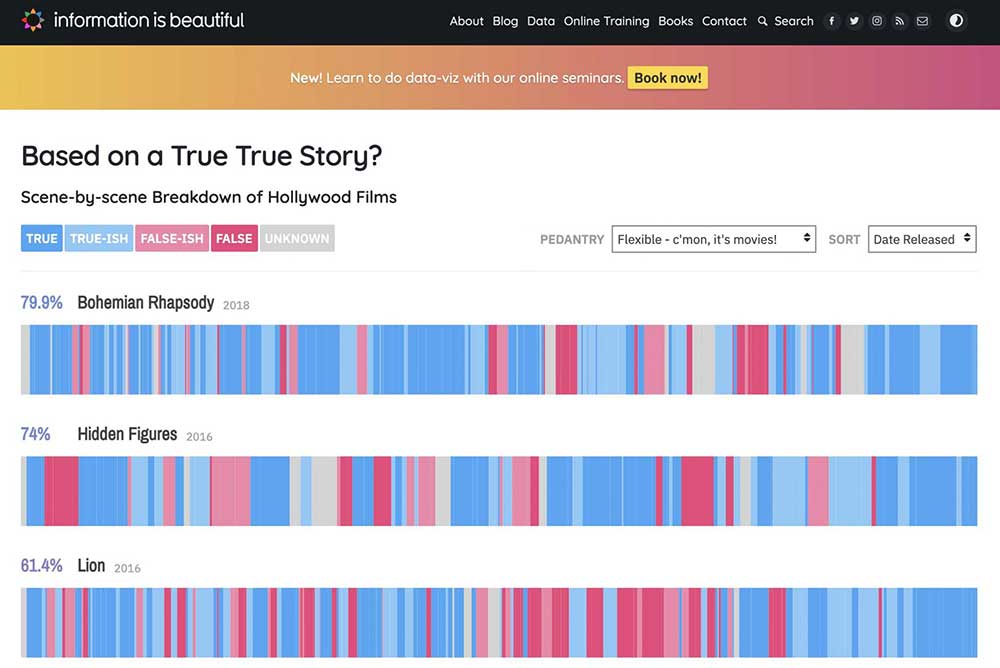
Task: Open the Contact menu item
Action: (724, 21)
